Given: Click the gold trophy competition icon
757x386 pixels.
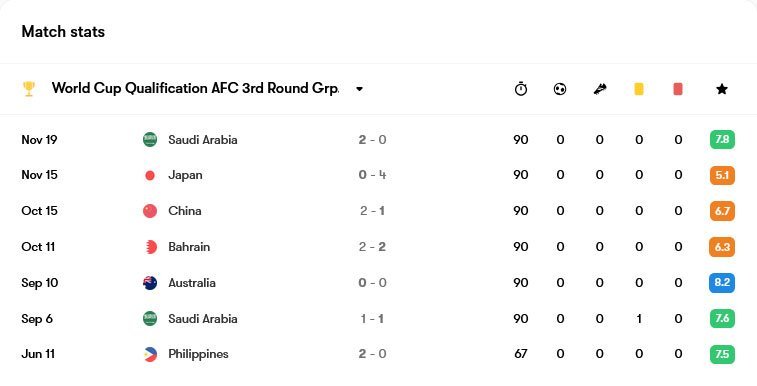Looking at the screenshot, I should click(x=29, y=89).
